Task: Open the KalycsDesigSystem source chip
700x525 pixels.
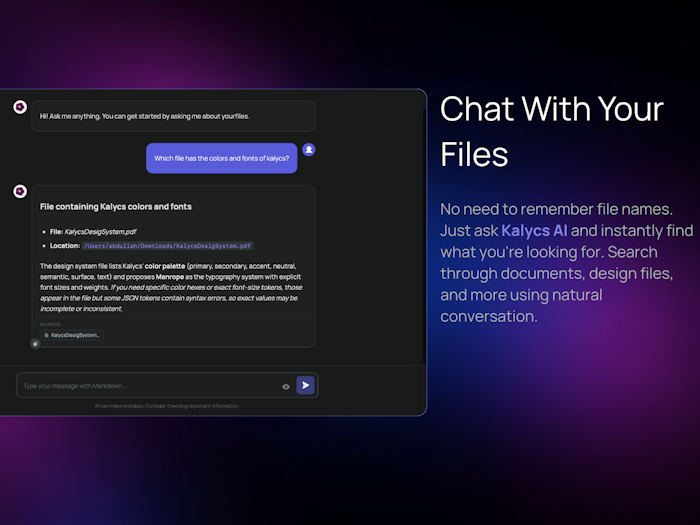Action: pyautogui.click(x=72, y=335)
